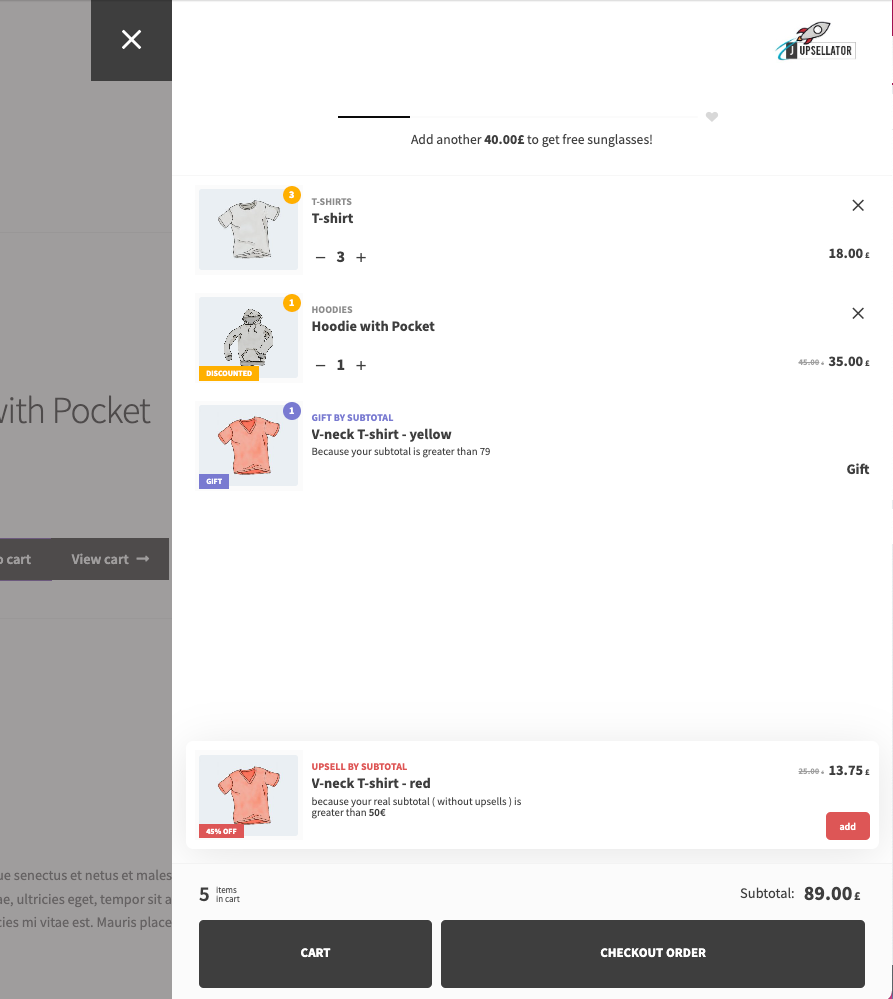The width and height of the screenshot is (893, 999).
Task: Open the T-shirt product title link
Action: [332, 219]
